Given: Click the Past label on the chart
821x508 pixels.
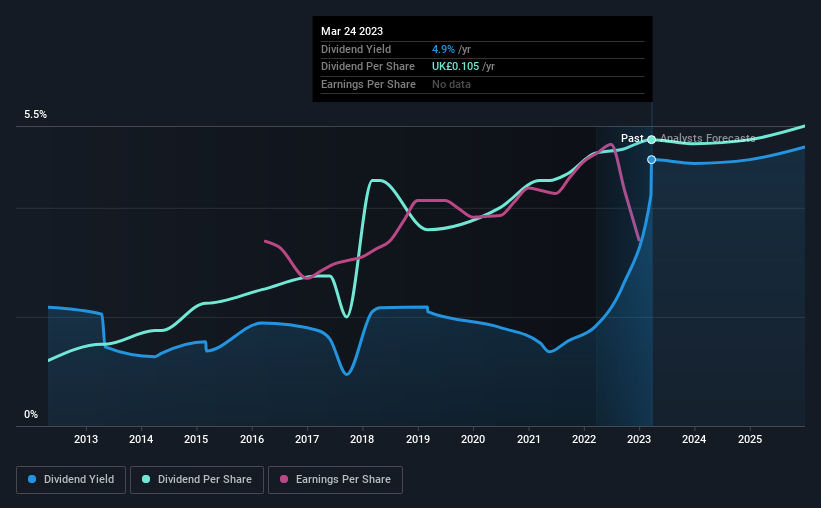Looking at the screenshot, I should point(632,138).
